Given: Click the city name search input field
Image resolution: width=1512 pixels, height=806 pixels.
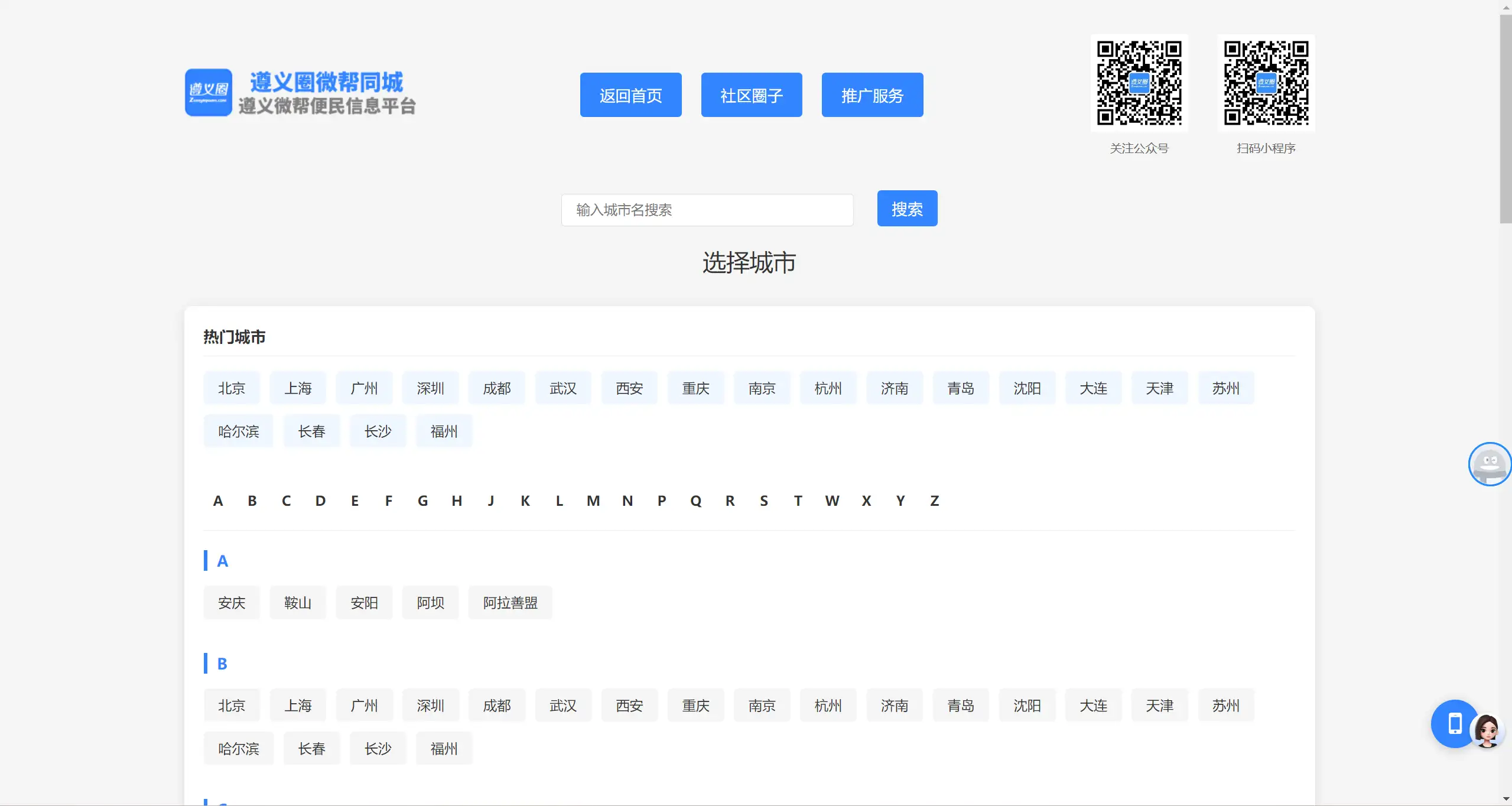Looking at the screenshot, I should (x=707, y=210).
